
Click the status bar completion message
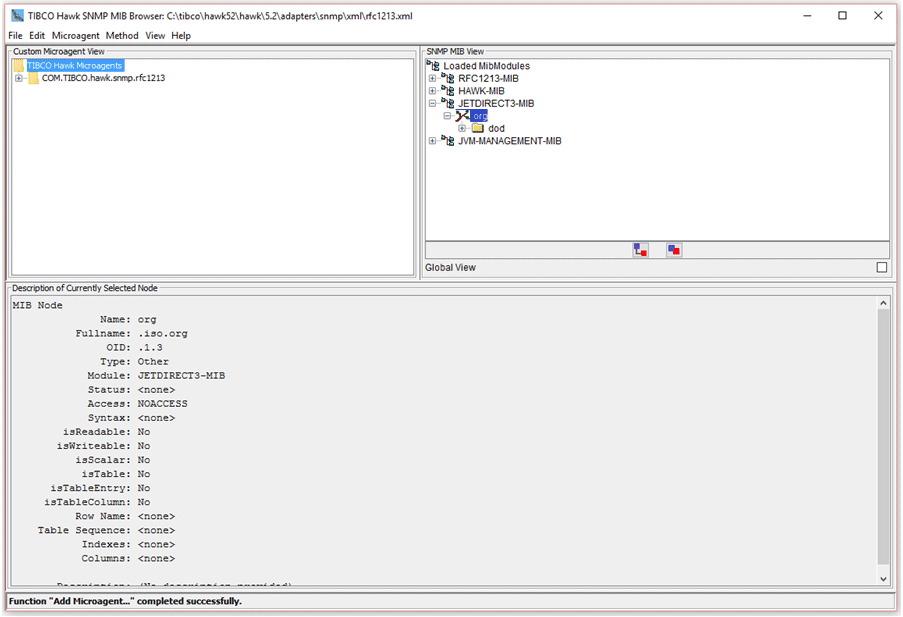pyautogui.click(x=126, y=601)
